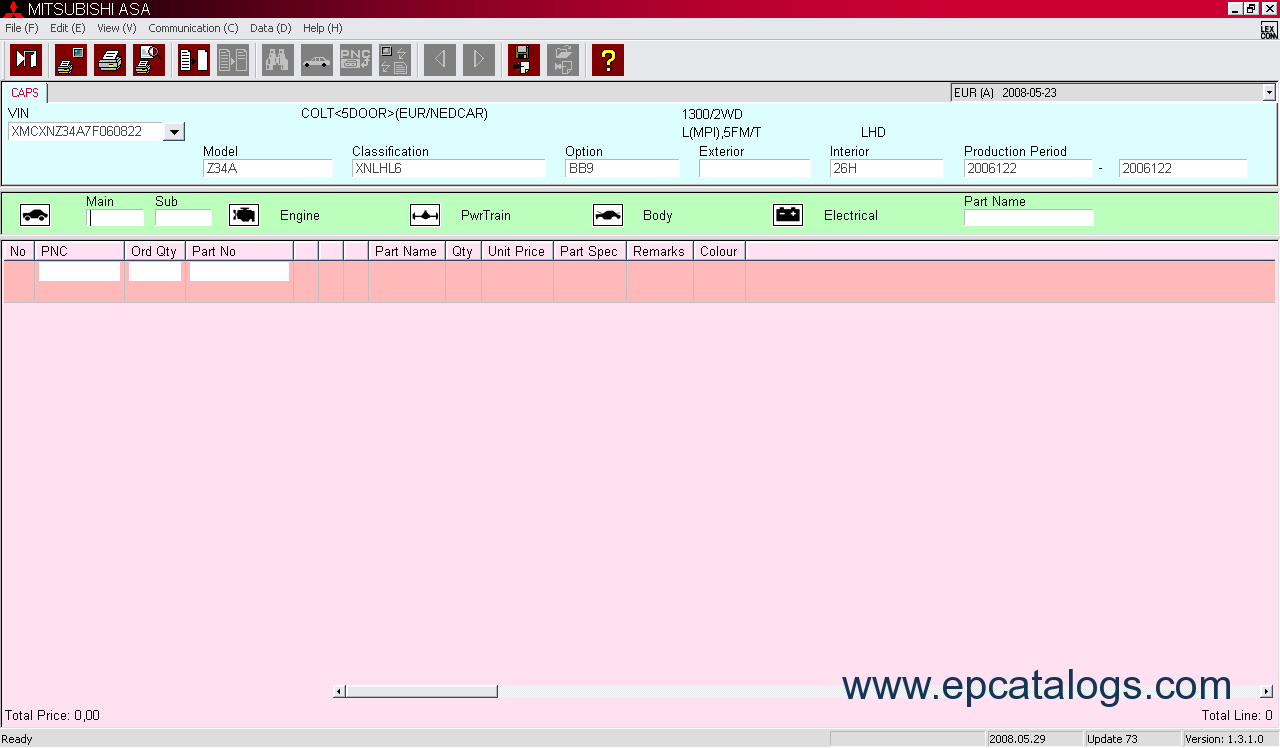1280x748 pixels.
Task: Click the binoculars search icon
Action: point(278,60)
